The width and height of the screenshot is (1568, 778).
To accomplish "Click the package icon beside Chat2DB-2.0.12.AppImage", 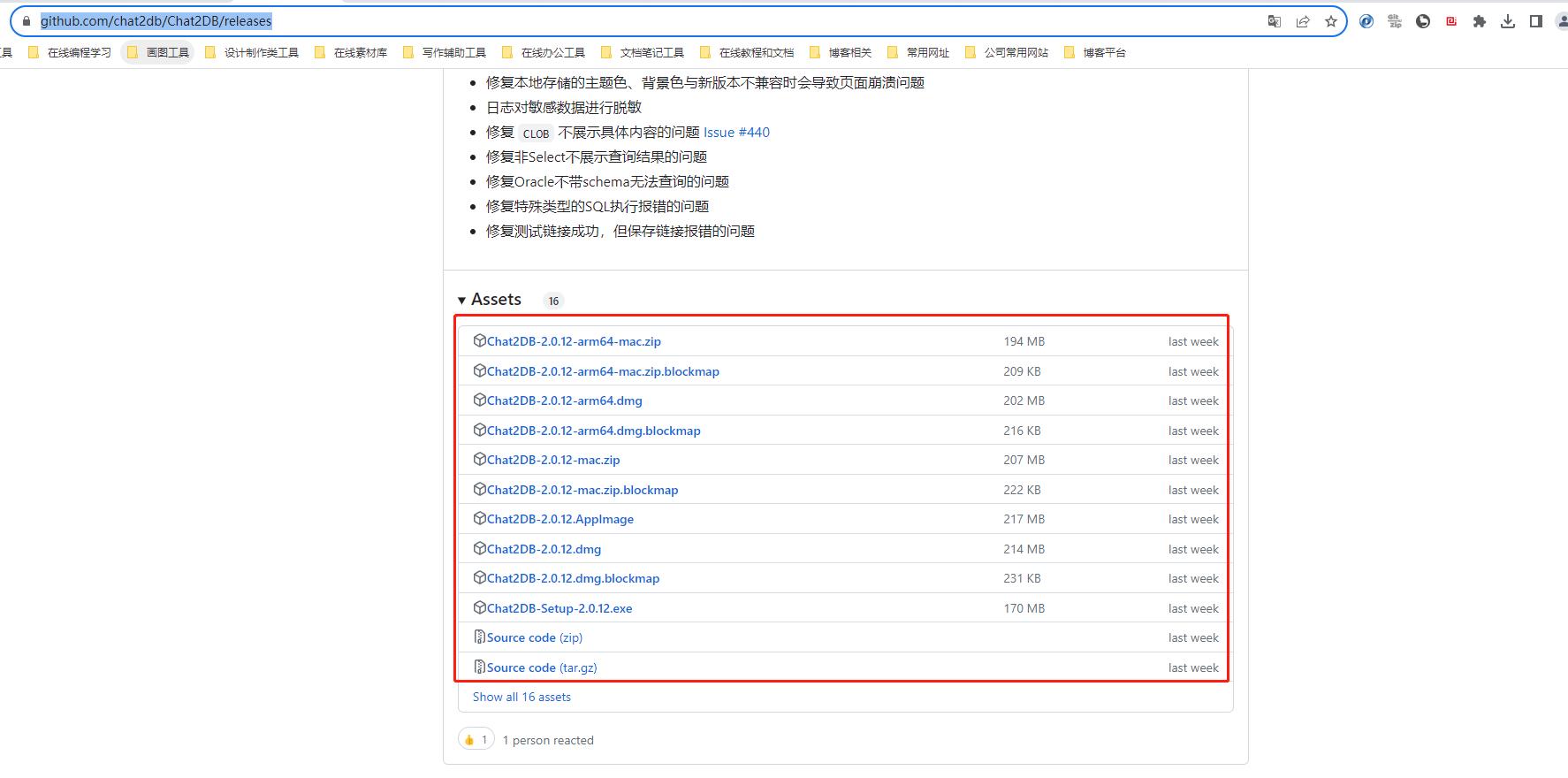I will tap(479, 518).
